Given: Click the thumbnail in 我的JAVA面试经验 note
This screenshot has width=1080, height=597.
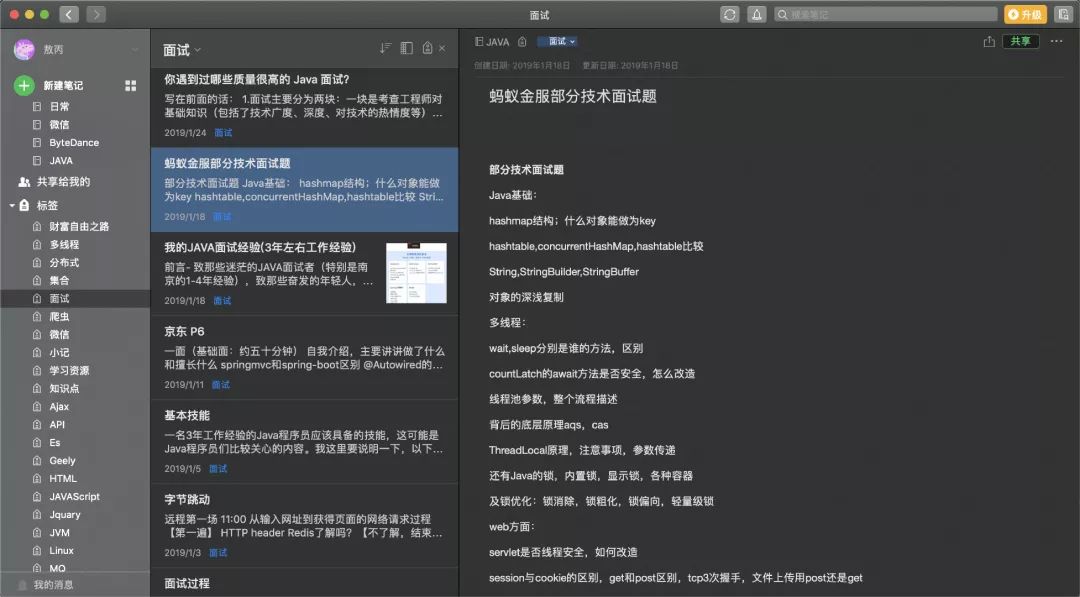Looking at the screenshot, I should 416,273.
